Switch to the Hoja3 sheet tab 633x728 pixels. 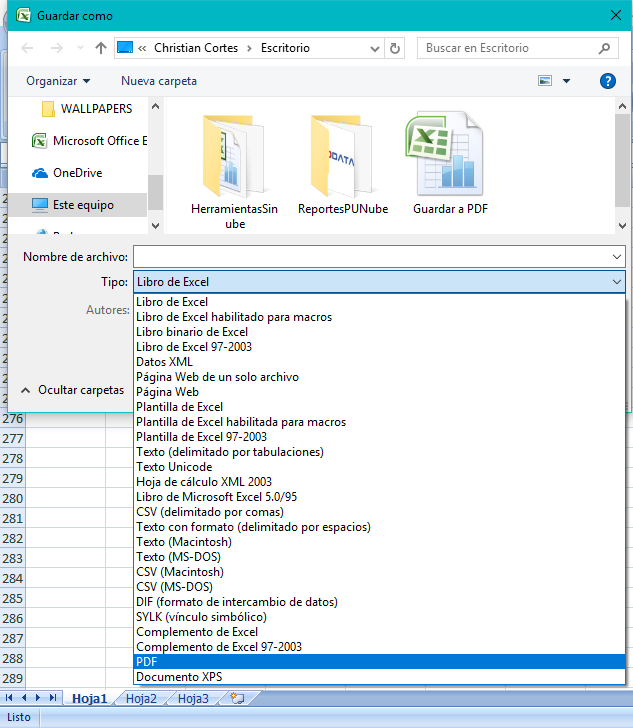[x=193, y=698]
